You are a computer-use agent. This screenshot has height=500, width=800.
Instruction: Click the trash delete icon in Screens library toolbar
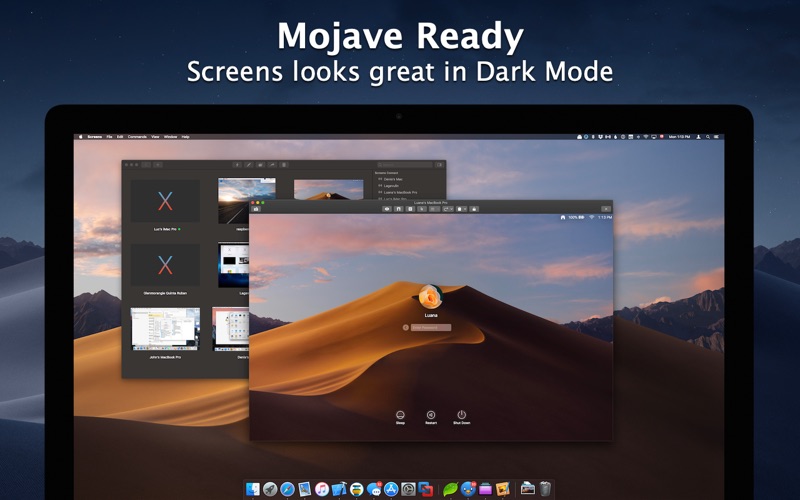pyautogui.click(x=284, y=165)
